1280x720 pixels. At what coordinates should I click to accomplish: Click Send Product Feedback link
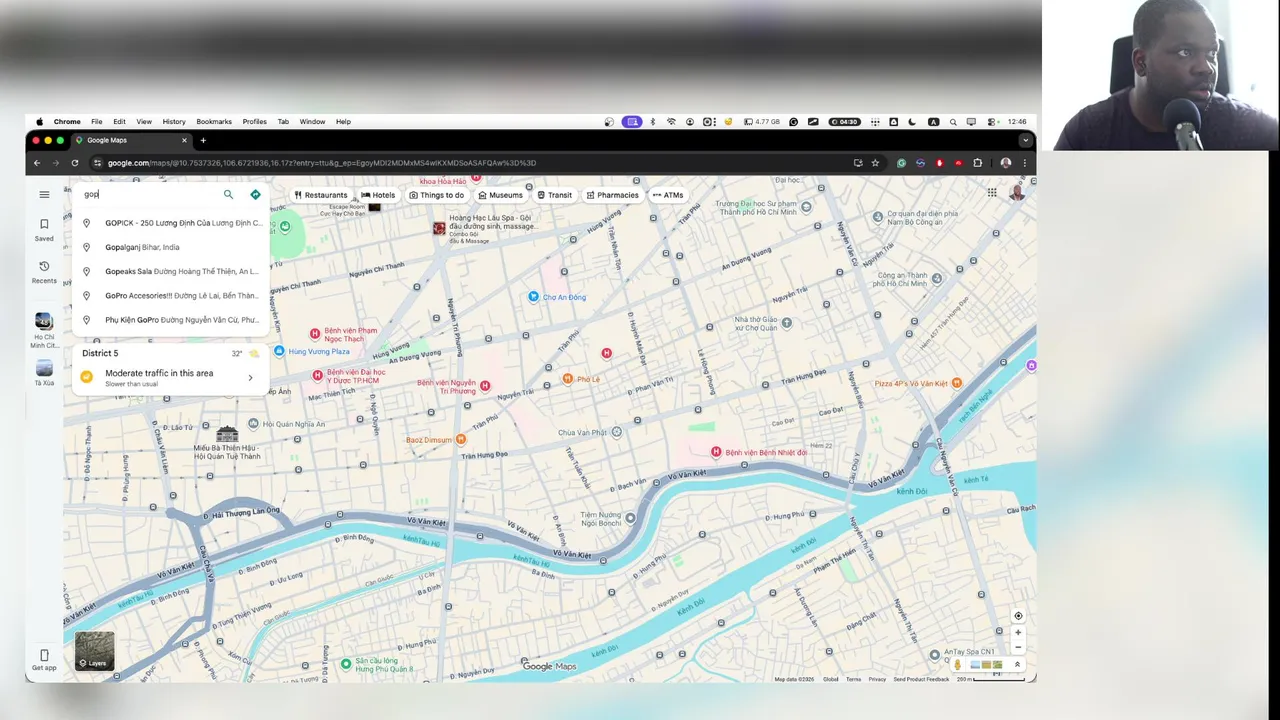coord(921,679)
